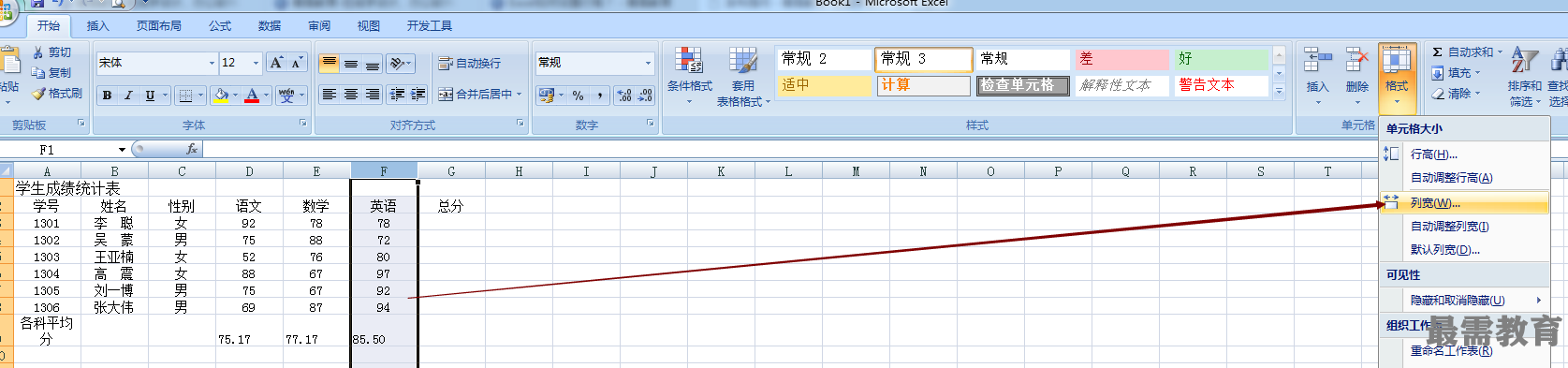Click the Increase Decimal icon
The image size is (1568, 368).
624,95
